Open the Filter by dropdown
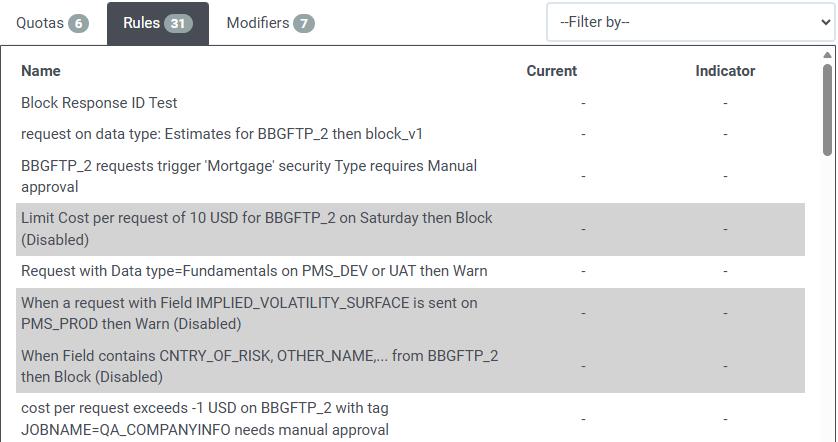The image size is (838, 442). tap(690, 22)
